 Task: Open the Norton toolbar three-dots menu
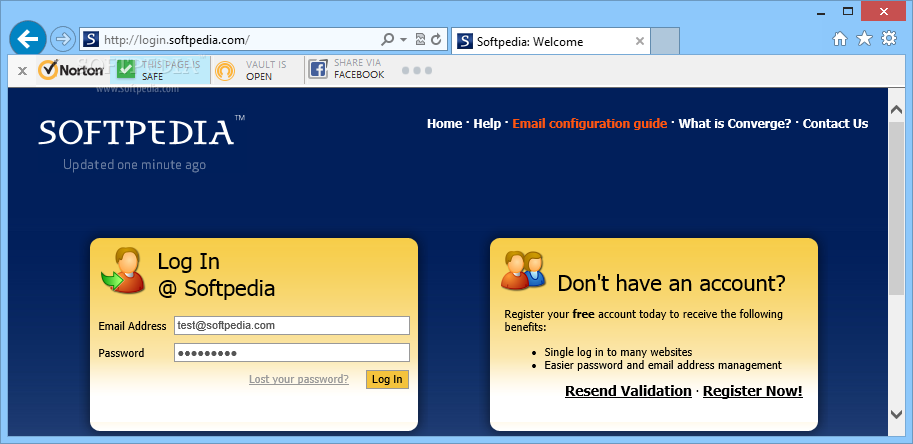pos(417,70)
